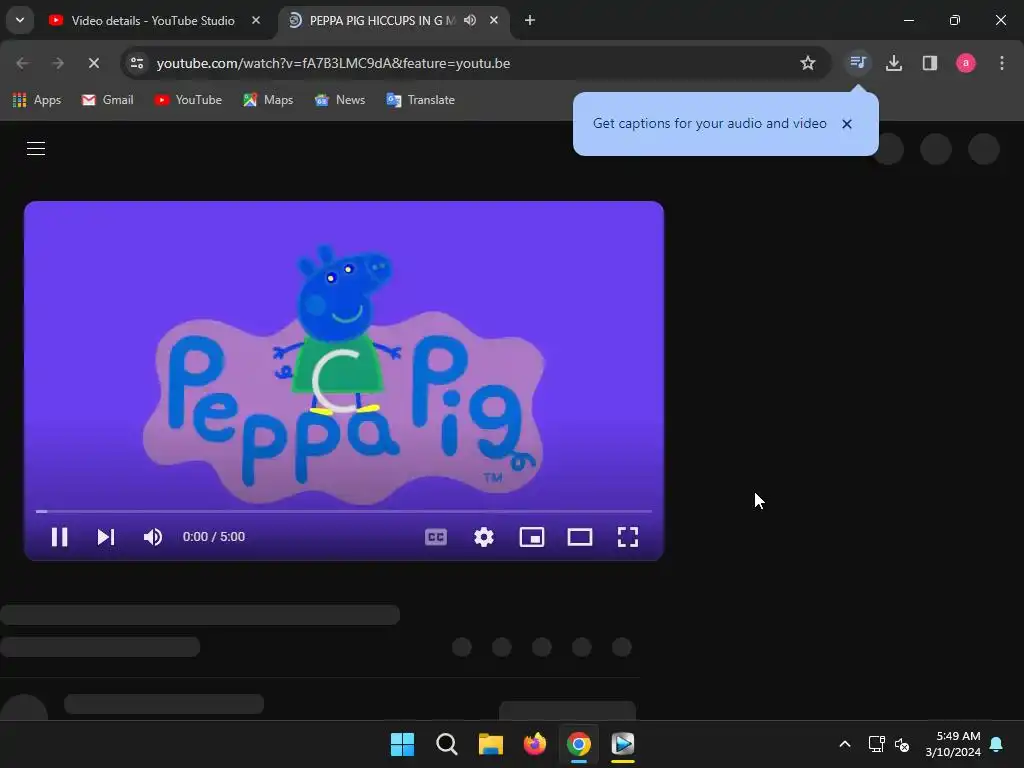
Task: Open the Chrome profile avatar
Action: coord(966,63)
